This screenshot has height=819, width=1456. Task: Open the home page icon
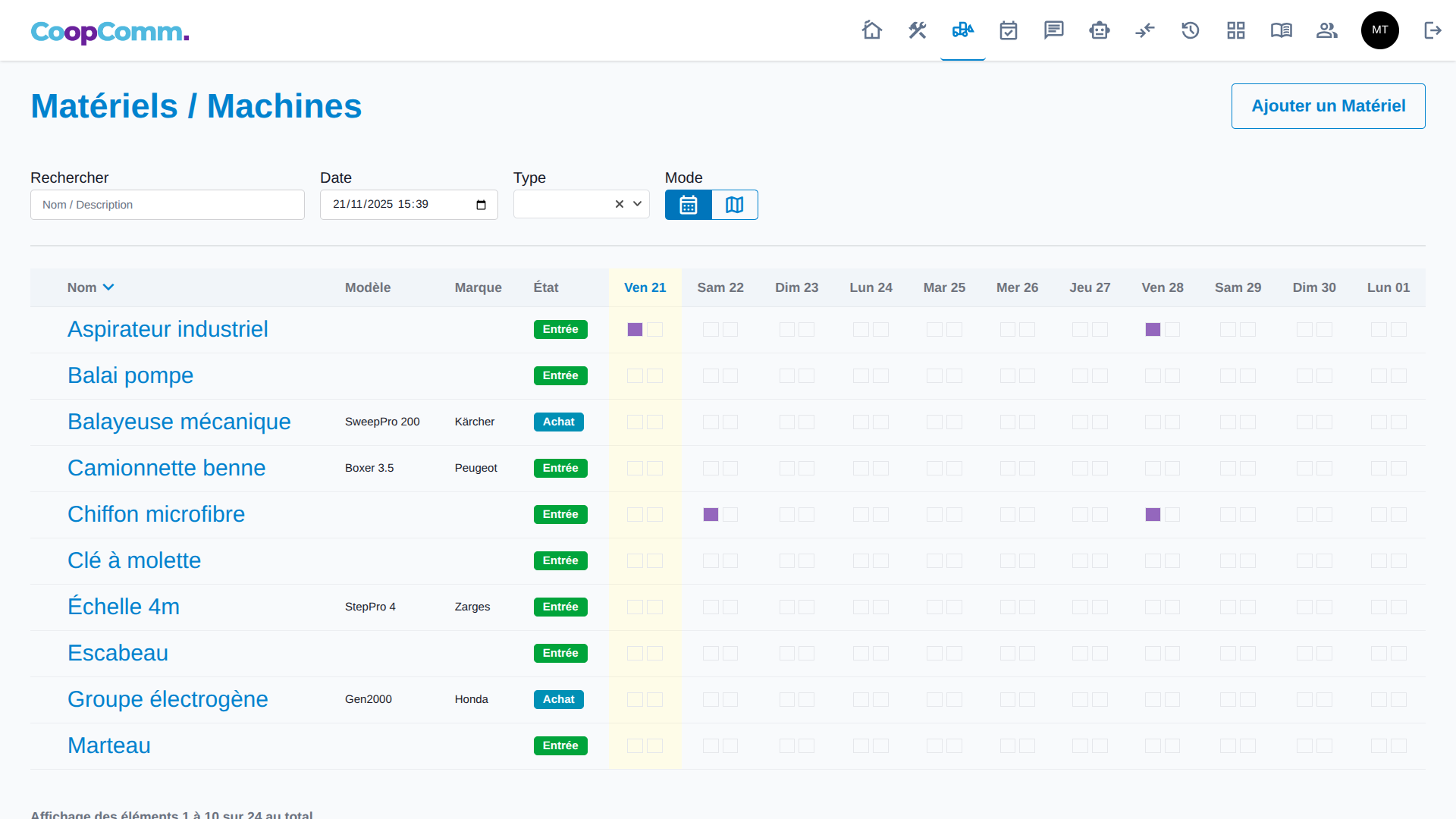point(872,30)
